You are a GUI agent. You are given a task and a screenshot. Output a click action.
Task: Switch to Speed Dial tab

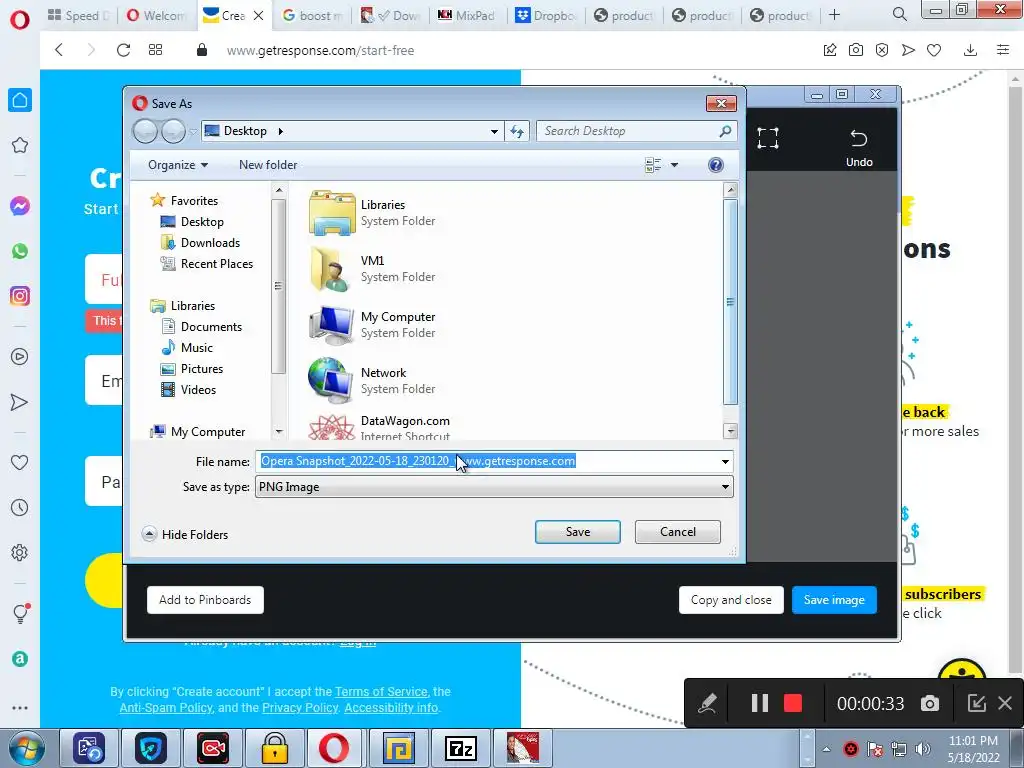pos(78,15)
